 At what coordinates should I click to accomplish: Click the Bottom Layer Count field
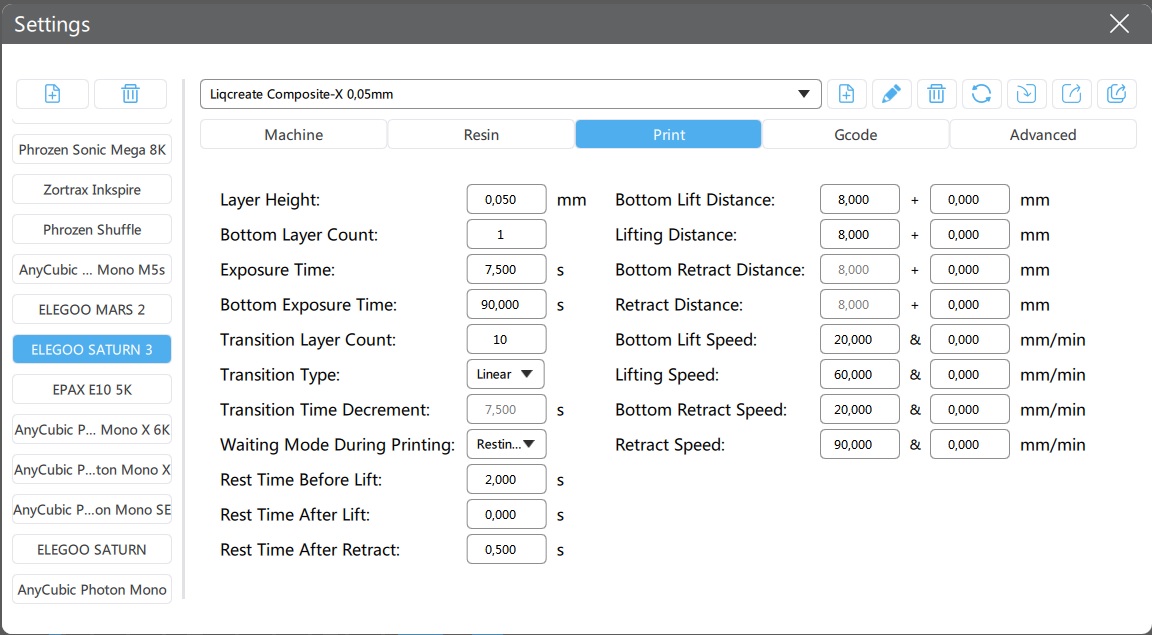coord(506,234)
